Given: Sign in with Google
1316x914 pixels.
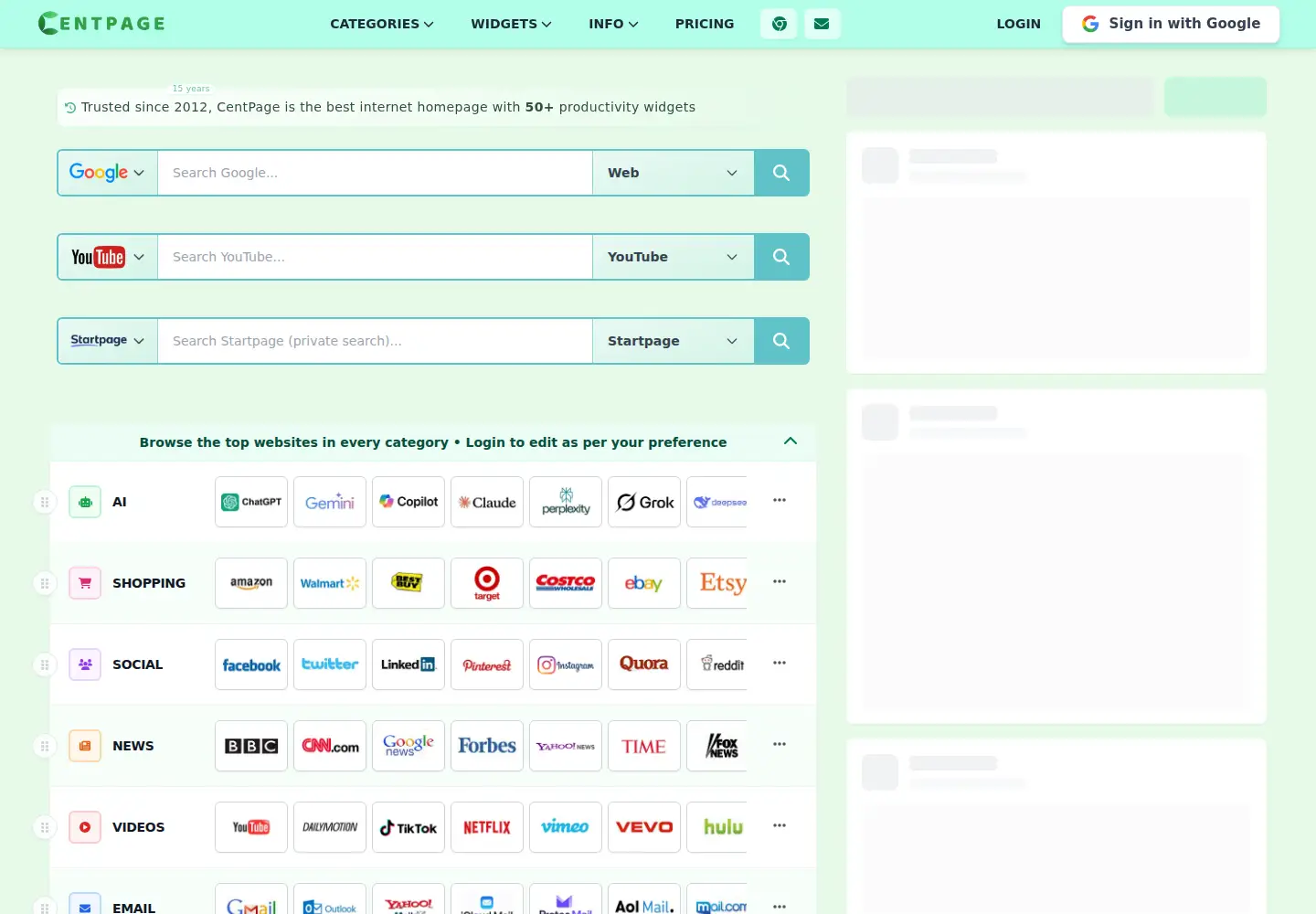Looking at the screenshot, I should click(x=1171, y=24).
